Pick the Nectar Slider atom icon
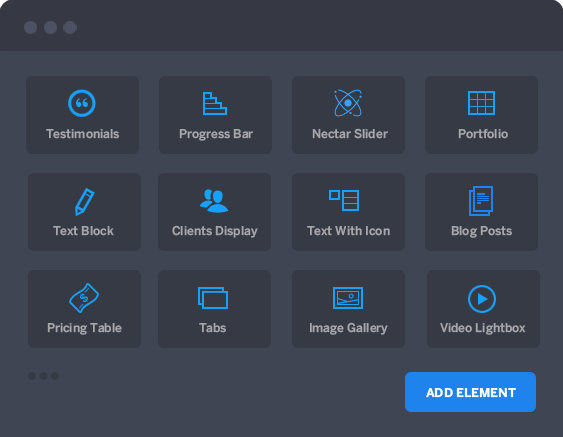 point(348,103)
